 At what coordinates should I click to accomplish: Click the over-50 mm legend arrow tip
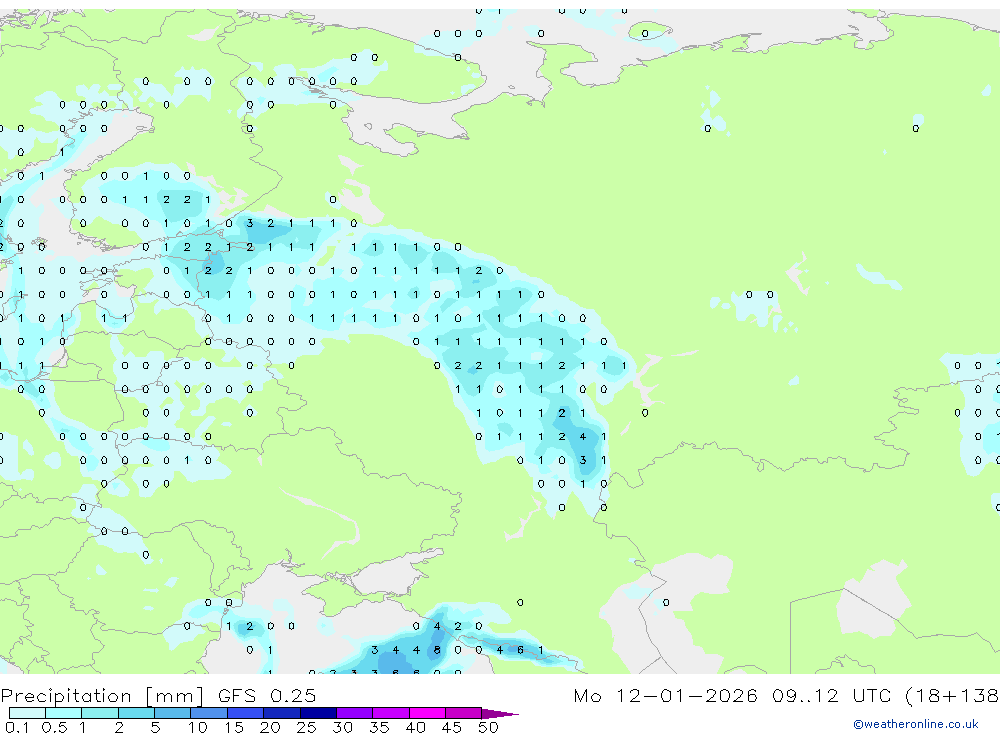coord(500,714)
